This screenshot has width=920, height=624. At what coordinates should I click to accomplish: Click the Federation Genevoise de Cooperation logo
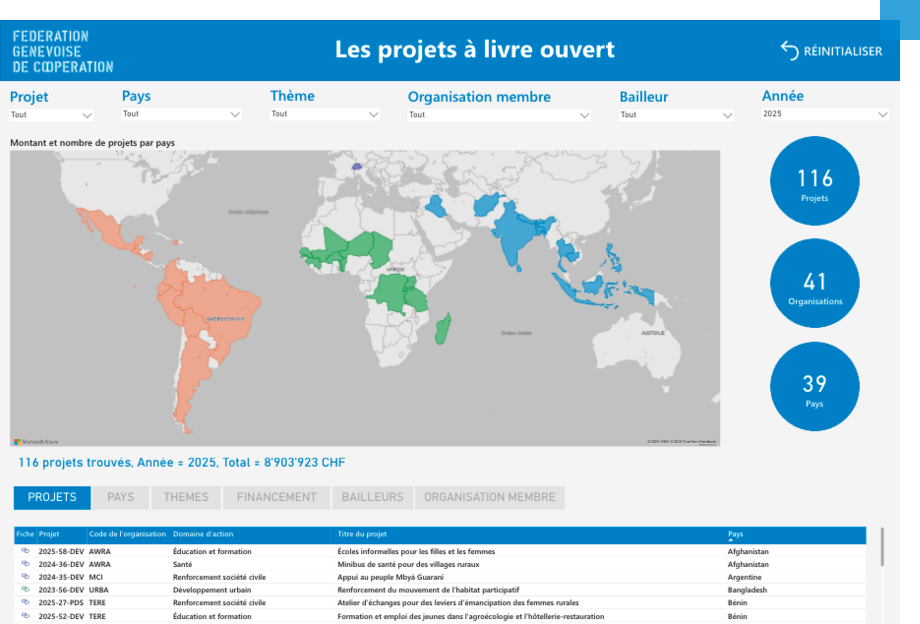pos(63,51)
